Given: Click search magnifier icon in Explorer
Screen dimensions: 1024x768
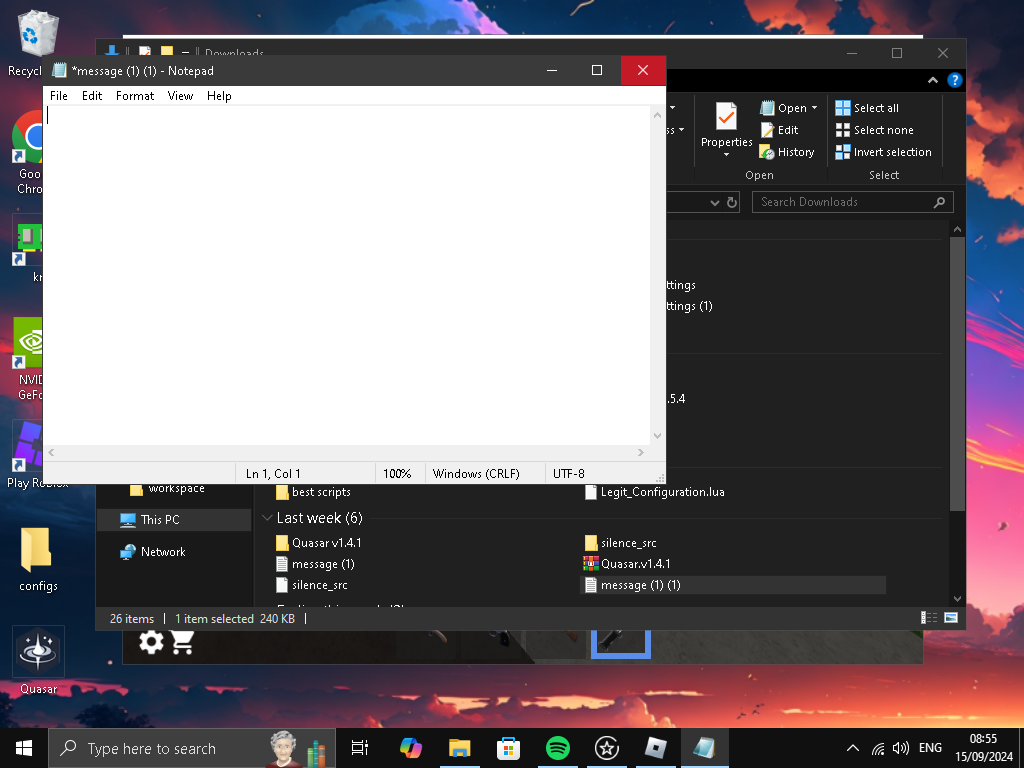Looking at the screenshot, I should tap(939, 202).
